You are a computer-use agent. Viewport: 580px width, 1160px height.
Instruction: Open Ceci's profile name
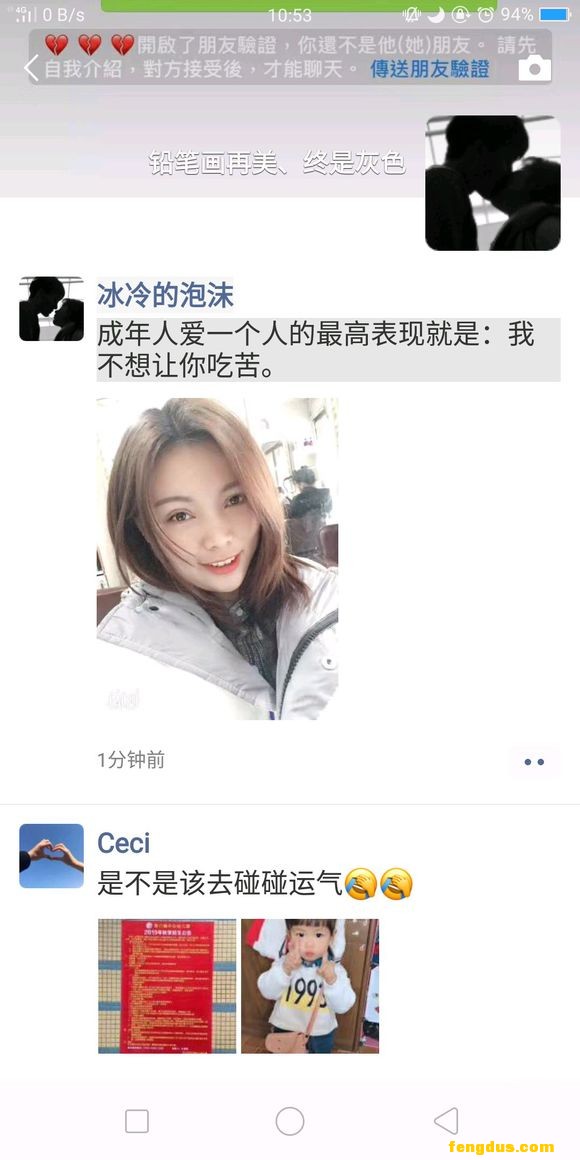tap(124, 843)
